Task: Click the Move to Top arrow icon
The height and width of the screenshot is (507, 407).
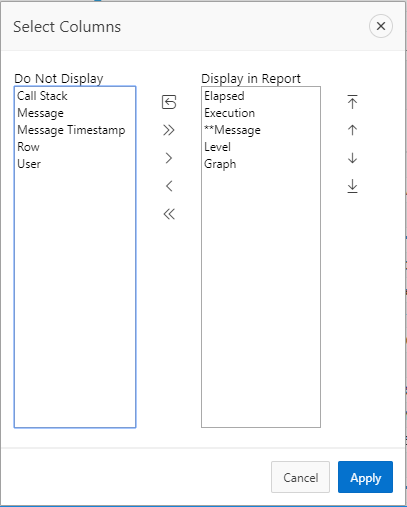Action: click(352, 102)
